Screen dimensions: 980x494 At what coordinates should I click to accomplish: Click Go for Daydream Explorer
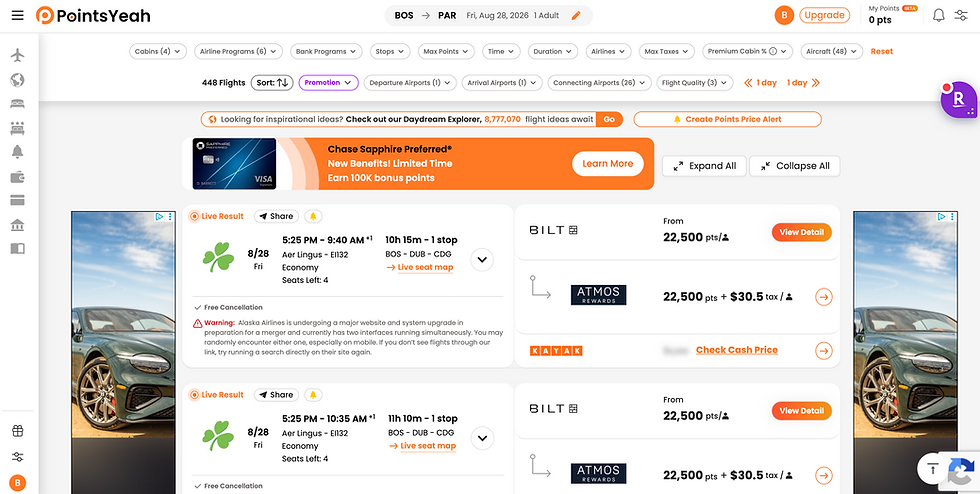pos(609,119)
